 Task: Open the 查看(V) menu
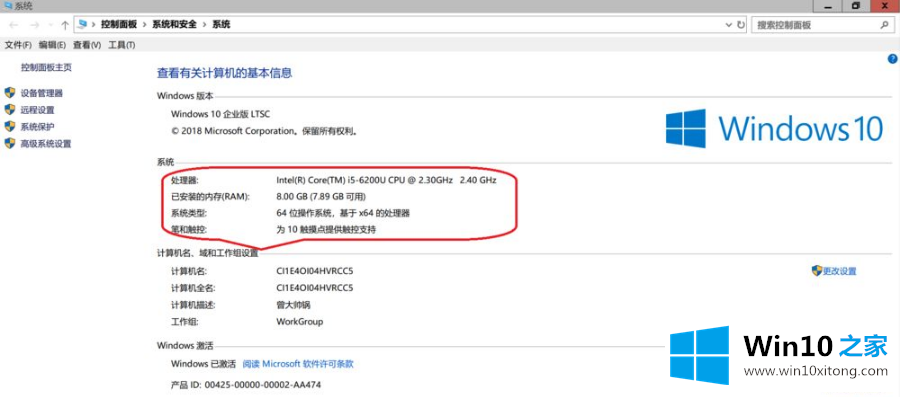(87, 45)
